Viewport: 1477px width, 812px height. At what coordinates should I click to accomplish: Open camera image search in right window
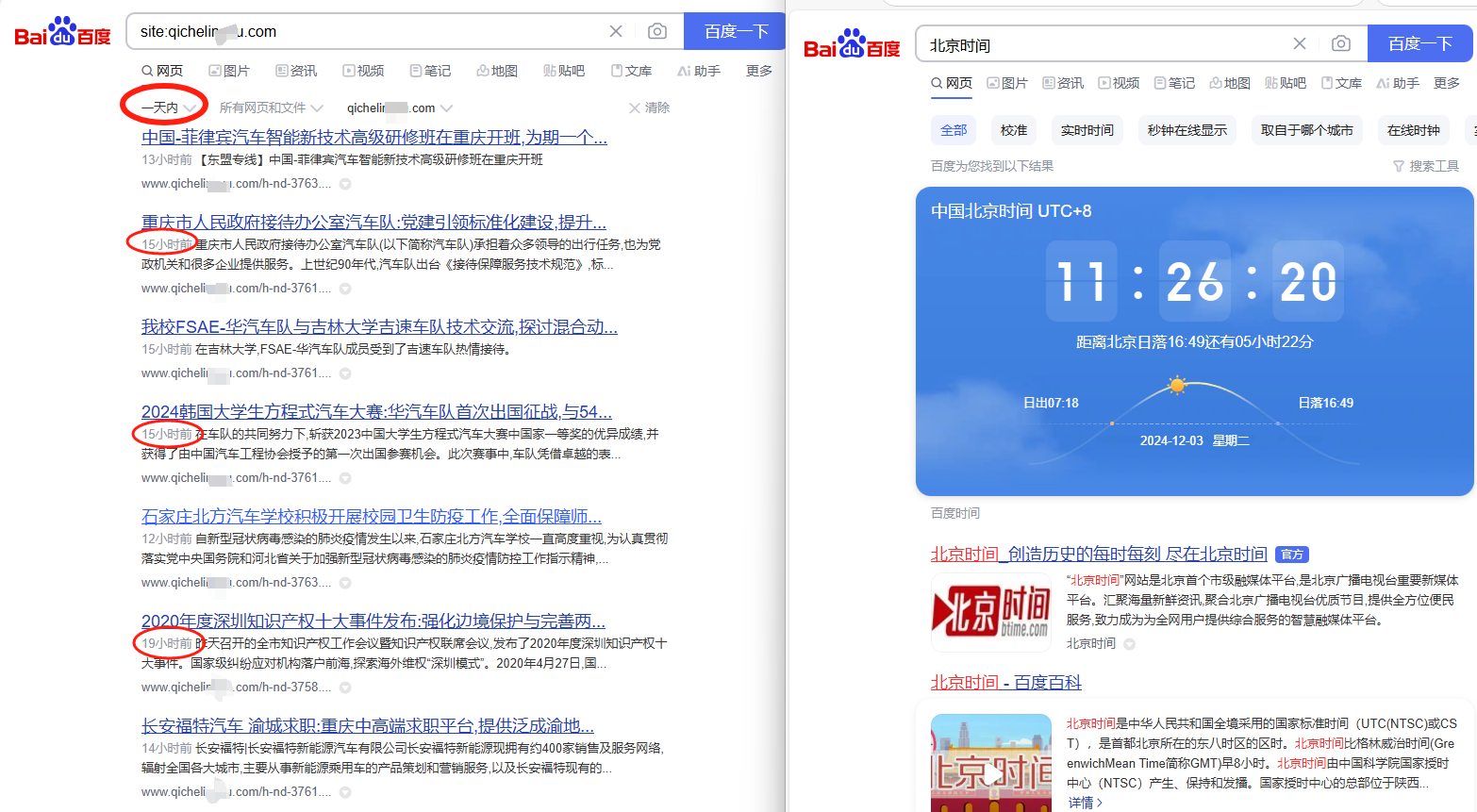[1341, 43]
